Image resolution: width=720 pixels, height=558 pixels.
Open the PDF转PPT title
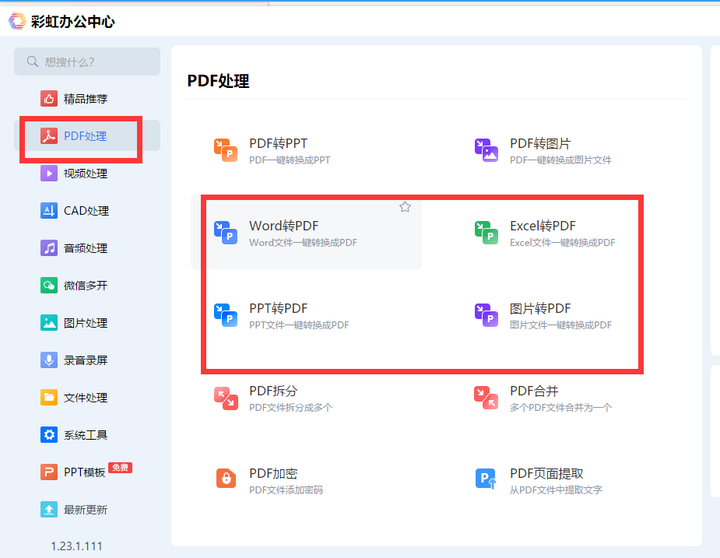tap(278, 143)
